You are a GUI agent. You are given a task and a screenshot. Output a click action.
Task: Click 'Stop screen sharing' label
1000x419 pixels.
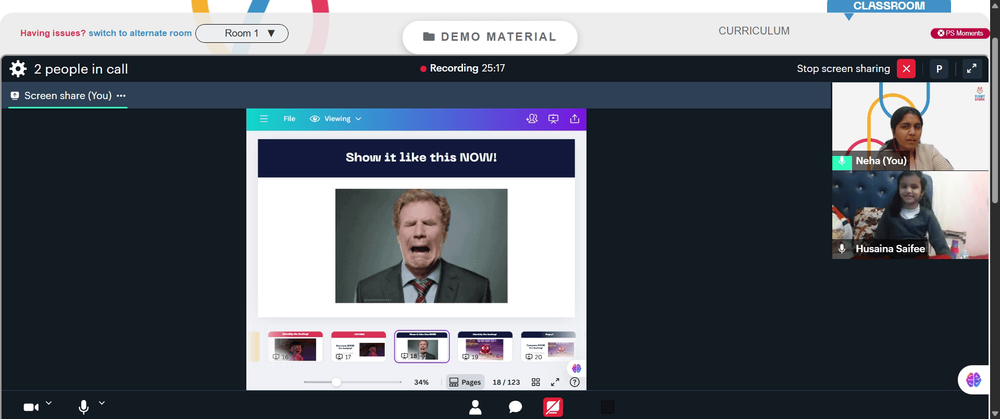point(843,69)
